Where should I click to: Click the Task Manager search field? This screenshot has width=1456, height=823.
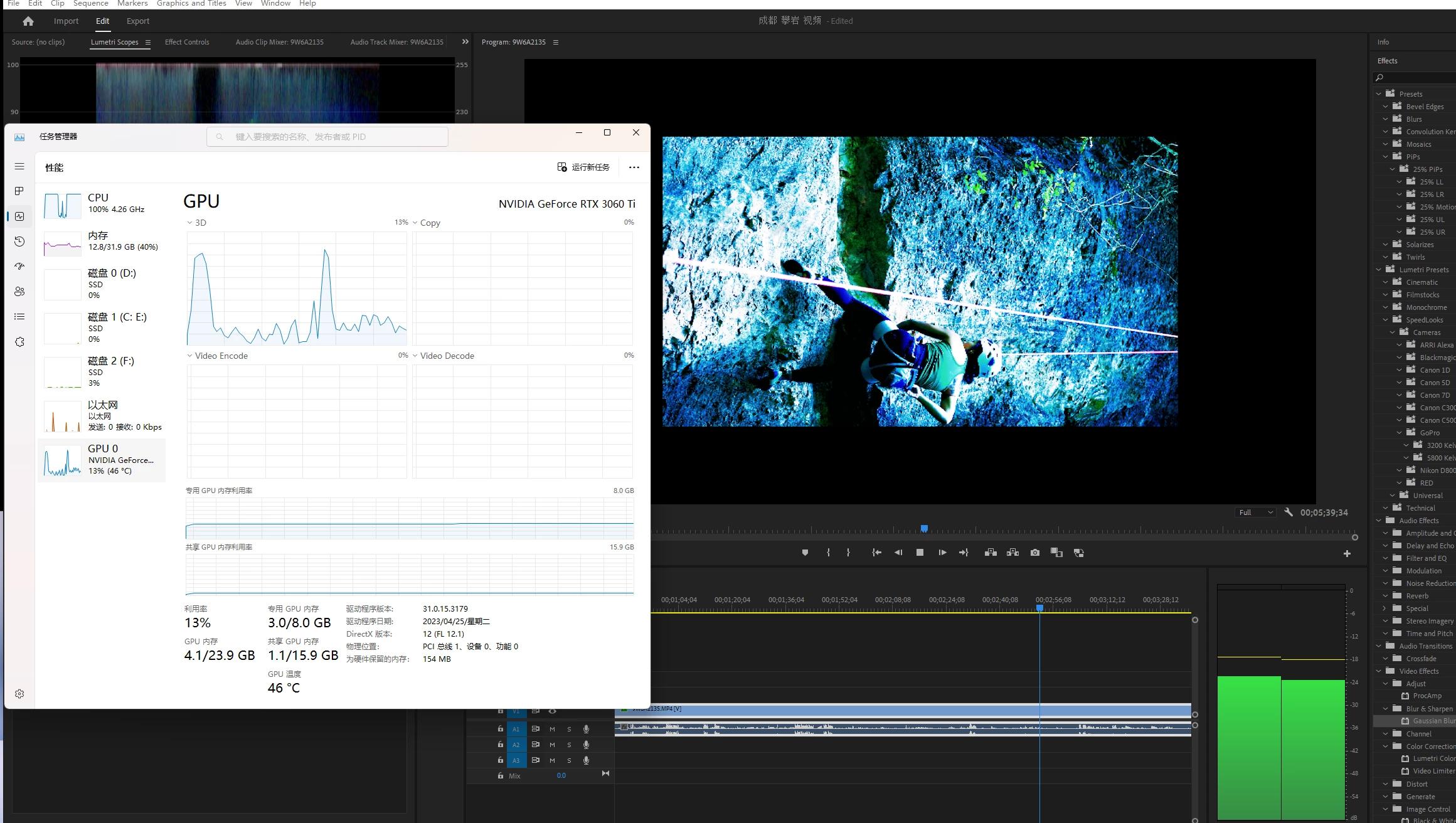click(x=327, y=137)
